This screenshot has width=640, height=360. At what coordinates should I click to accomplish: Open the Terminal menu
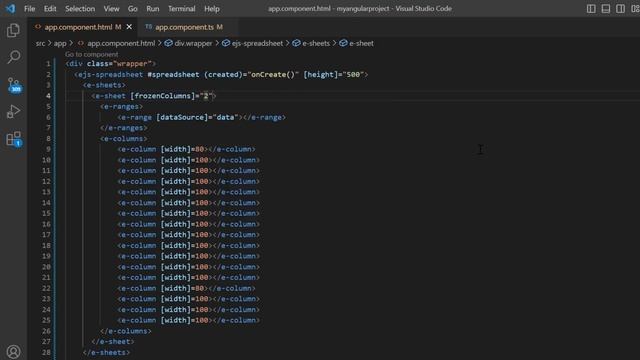pyautogui.click(x=182, y=9)
